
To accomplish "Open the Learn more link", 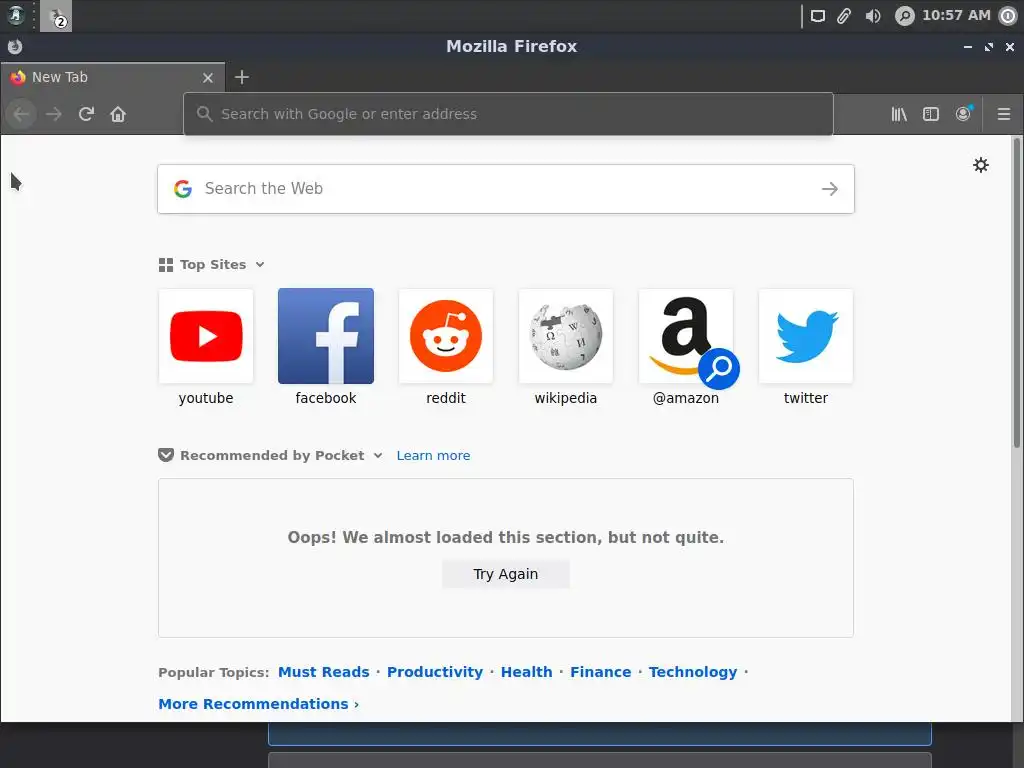I will tap(433, 455).
